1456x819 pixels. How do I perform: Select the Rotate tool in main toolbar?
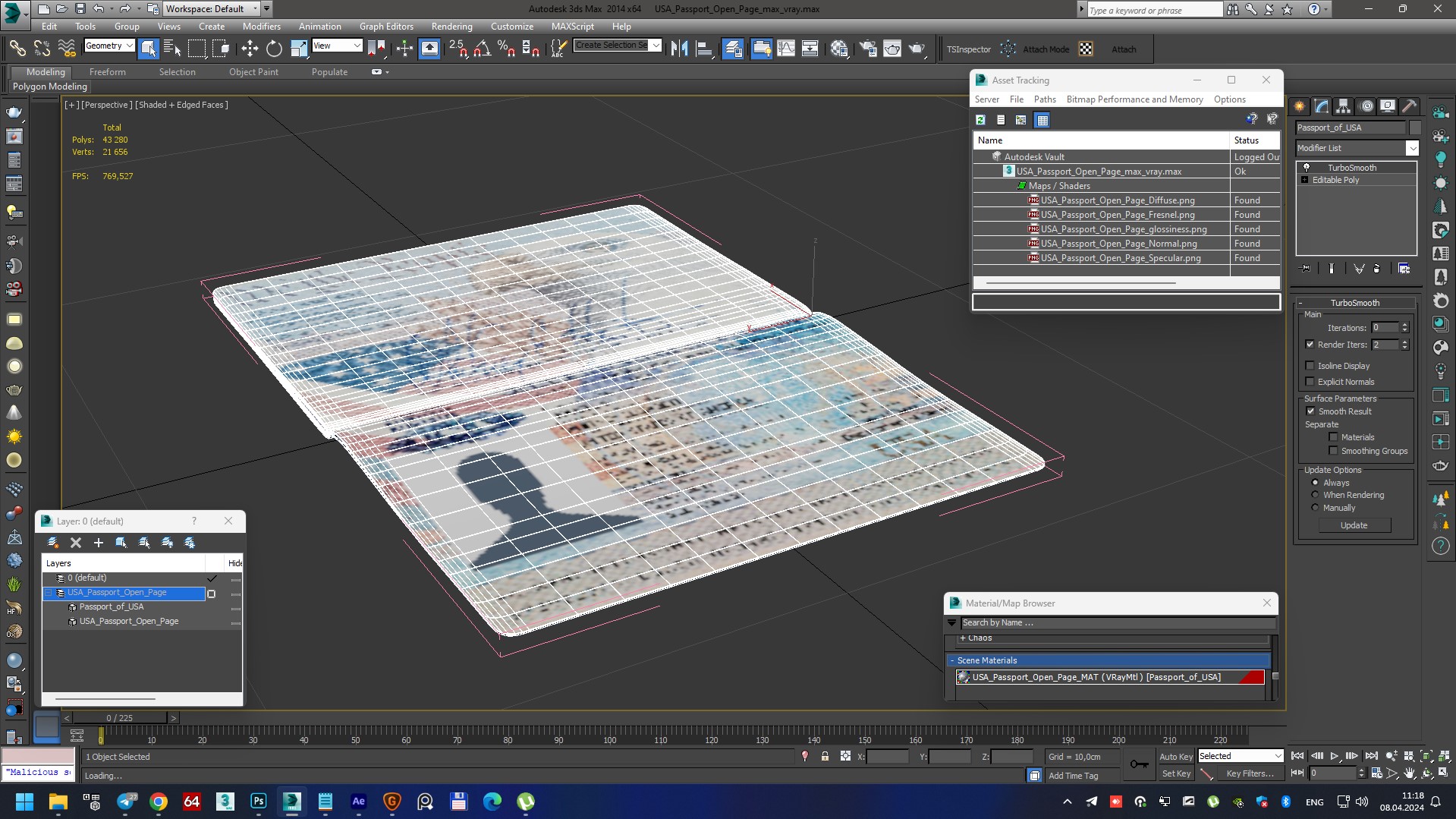coord(274,49)
